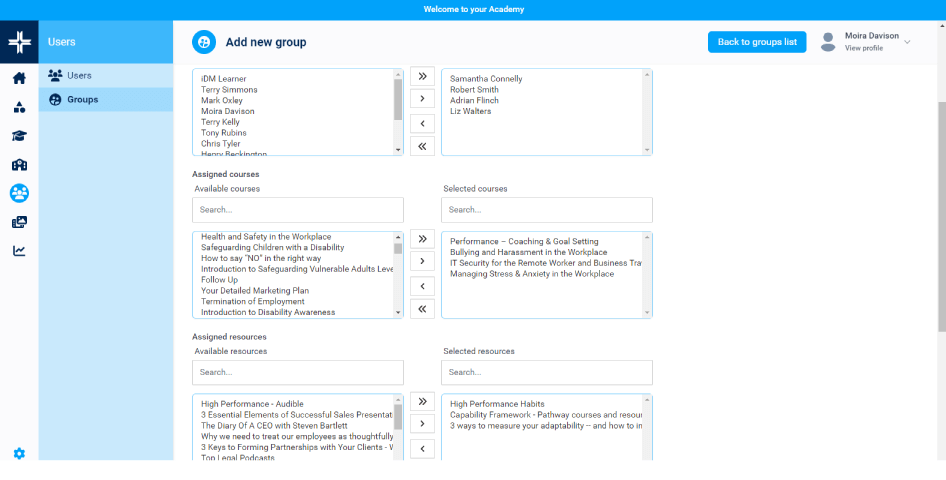This screenshot has width=946, height=480.
Task: Click the media gallery icon in sidebar
Action: pos(19,222)
